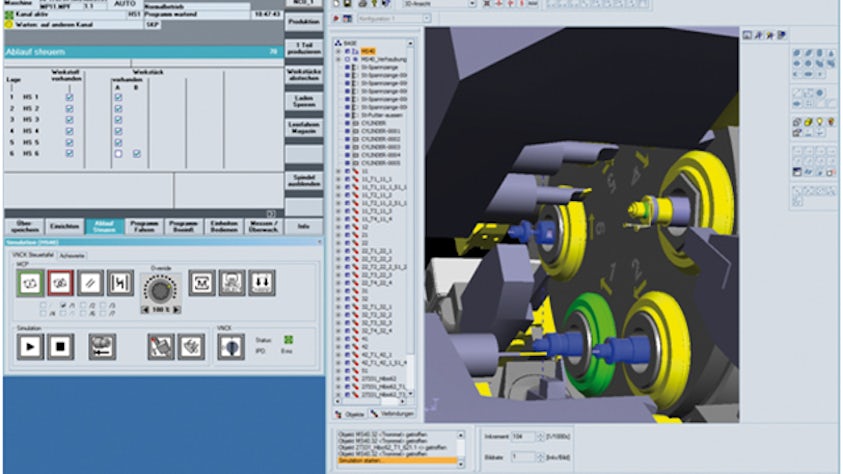This screenshot has height=474, width=843.
Task: Click the save disk icon in top toolbar
Action: click(x=347, y=4)
